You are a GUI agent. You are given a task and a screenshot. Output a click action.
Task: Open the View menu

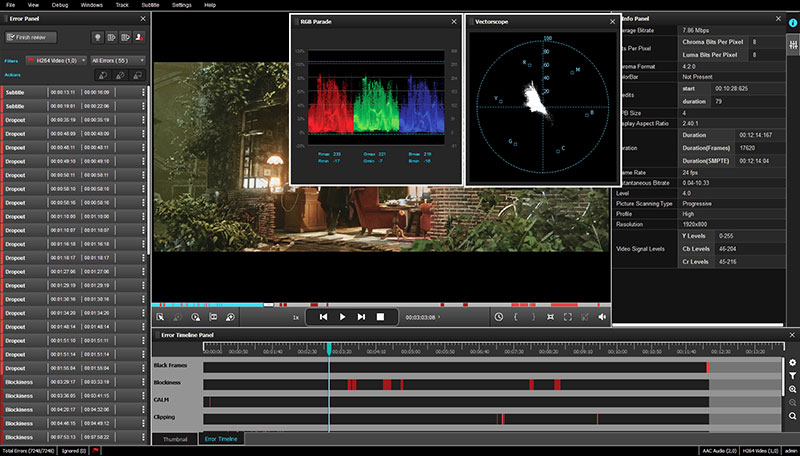tap(33, 5)
